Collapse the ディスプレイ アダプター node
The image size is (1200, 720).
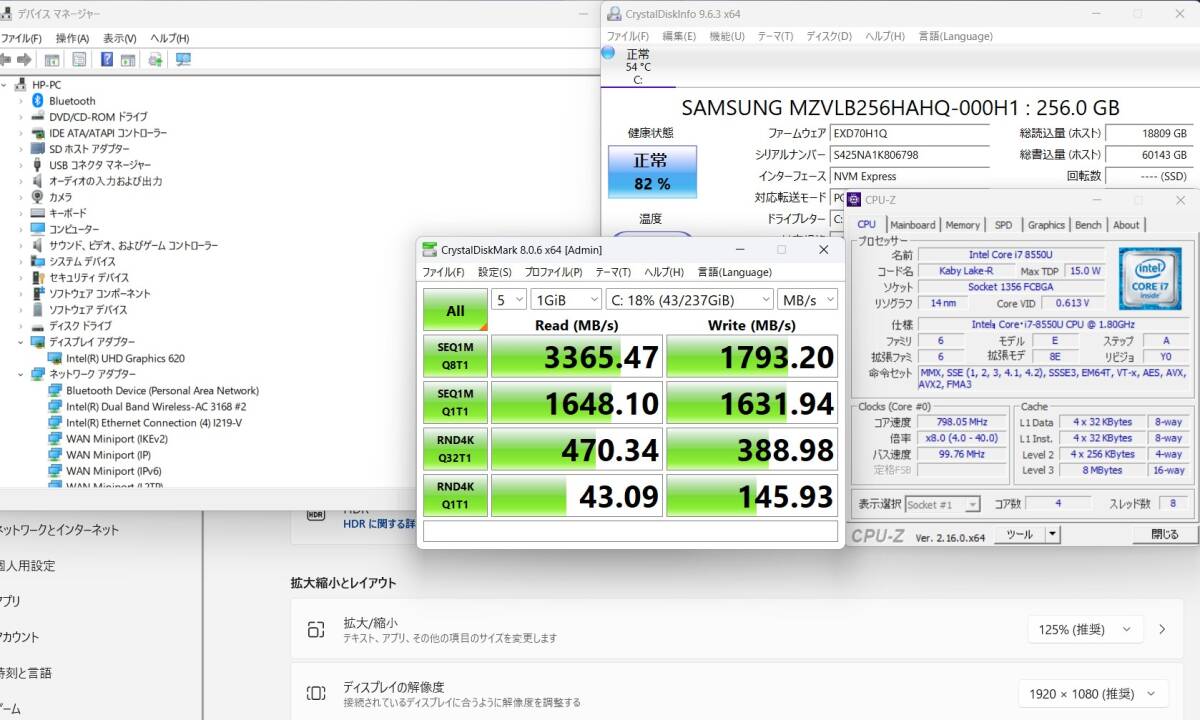point(22,342)
